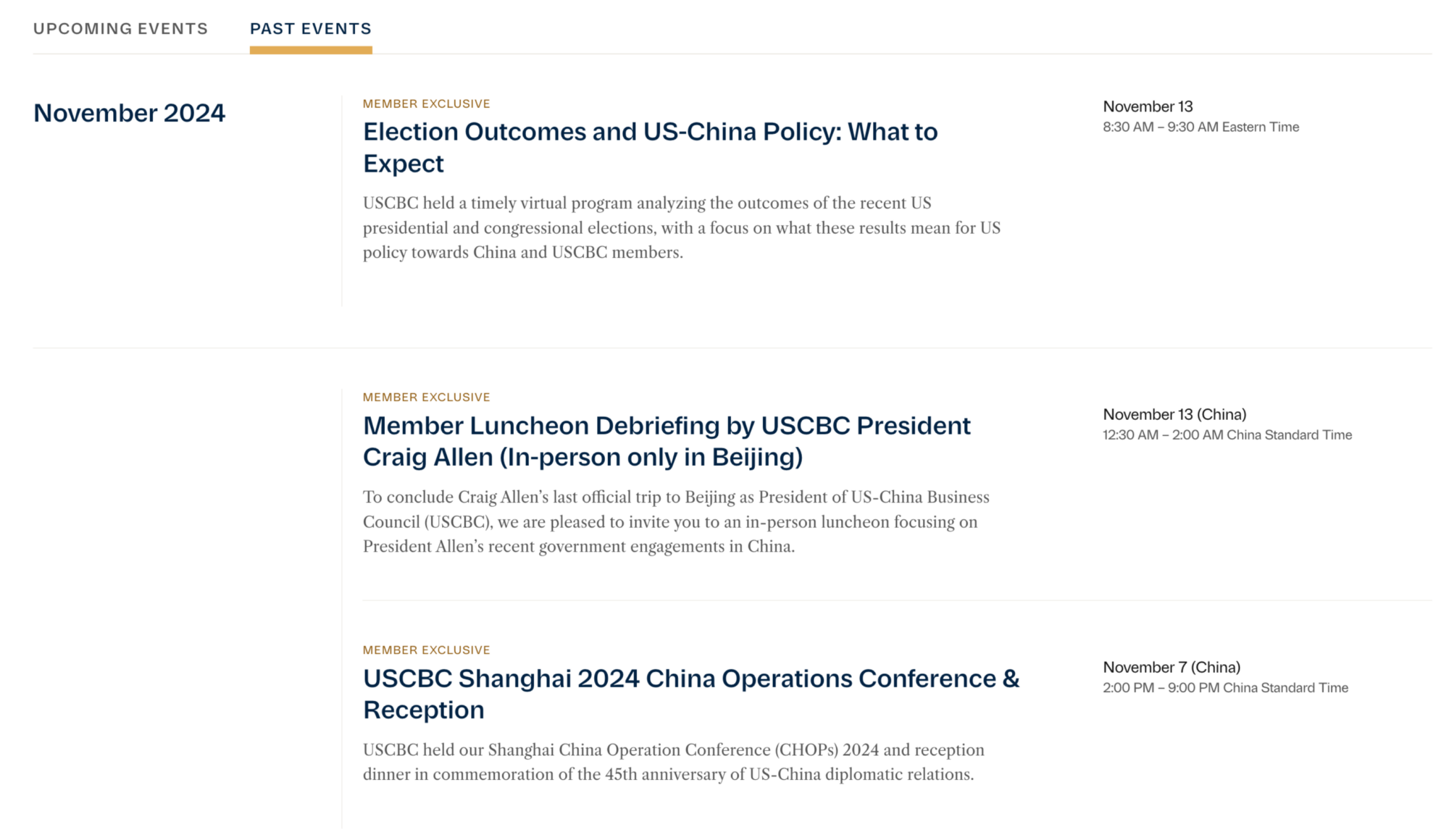Viewport: 1449px width, 840px height.
Task: Open Member Luncheon Debriefing by Craig Allen event
Action: (667, 441)
